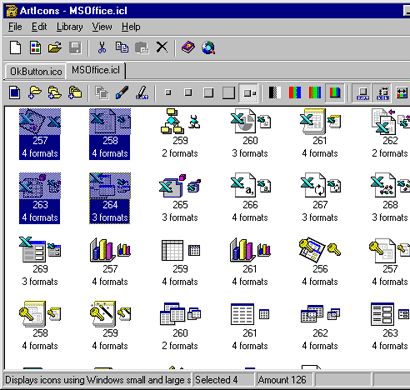Select the Access key icon 256
The height and width of the screenshot is (390, 410).
click(320, 262)
